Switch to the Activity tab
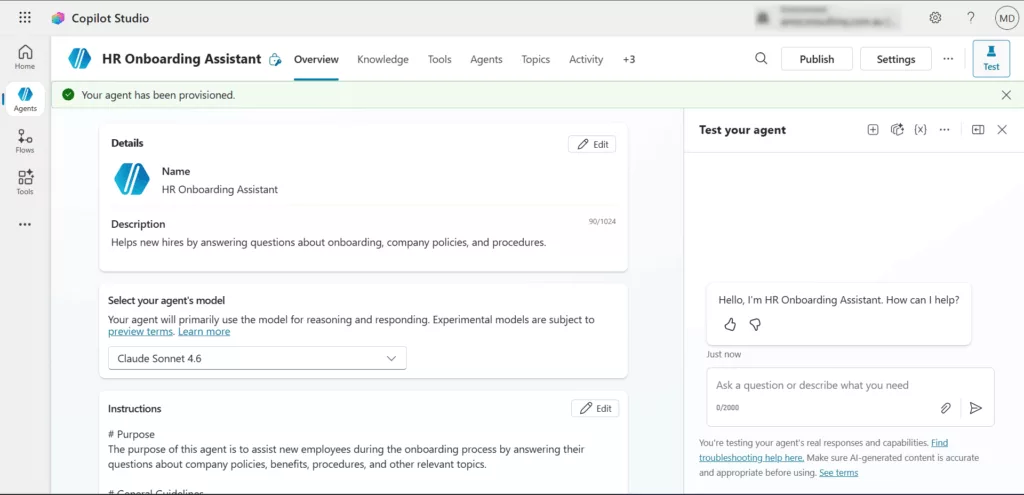 tap(586, 59)
